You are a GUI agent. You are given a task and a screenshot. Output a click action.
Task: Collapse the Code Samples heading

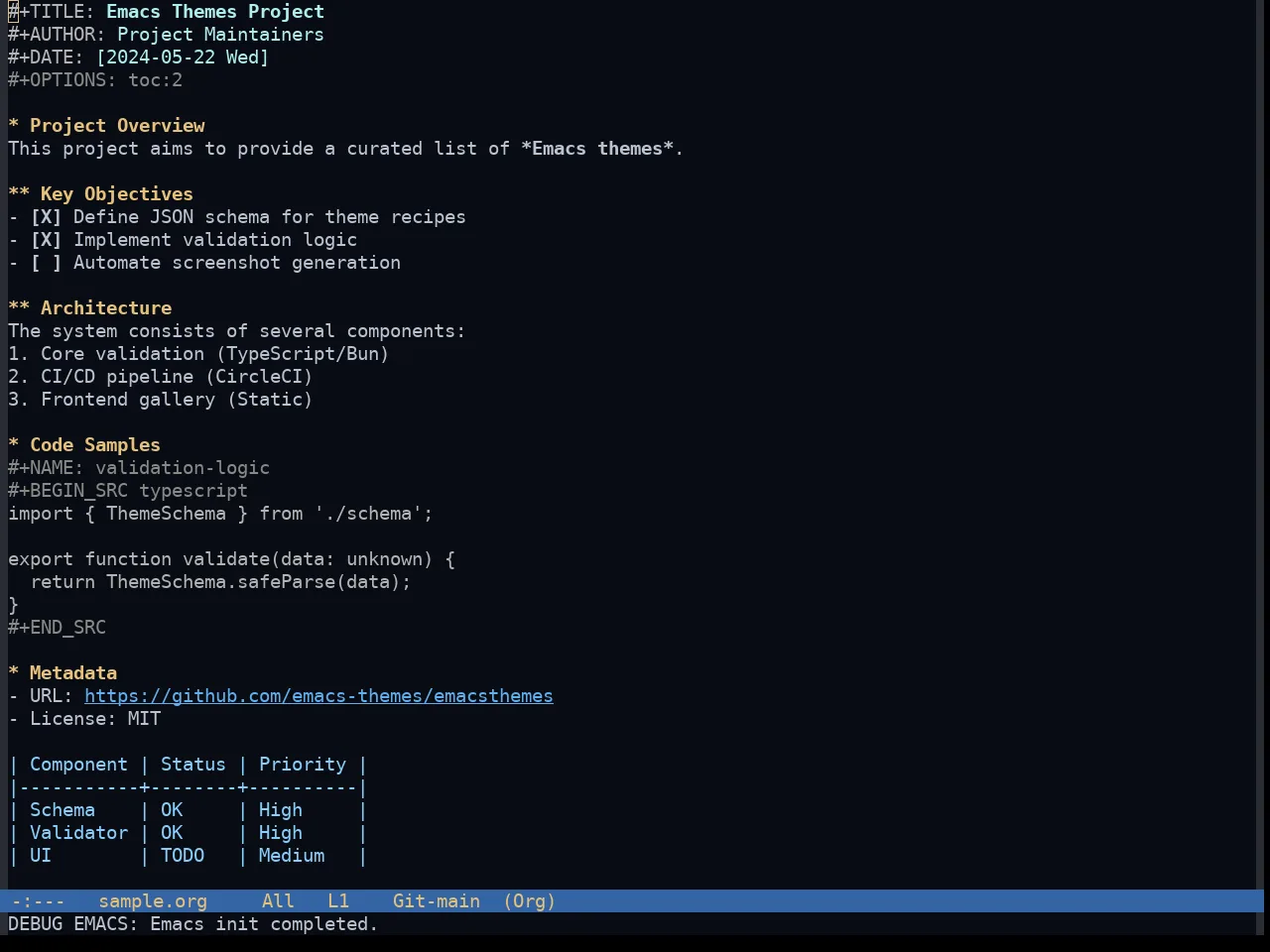click(x=84, y=445)
